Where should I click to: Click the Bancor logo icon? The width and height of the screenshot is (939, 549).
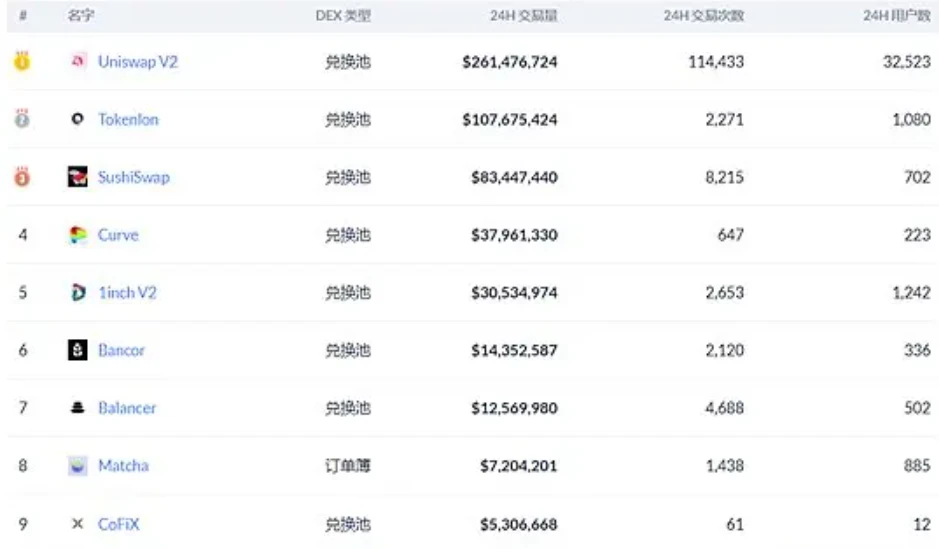(x=78, y=351)
